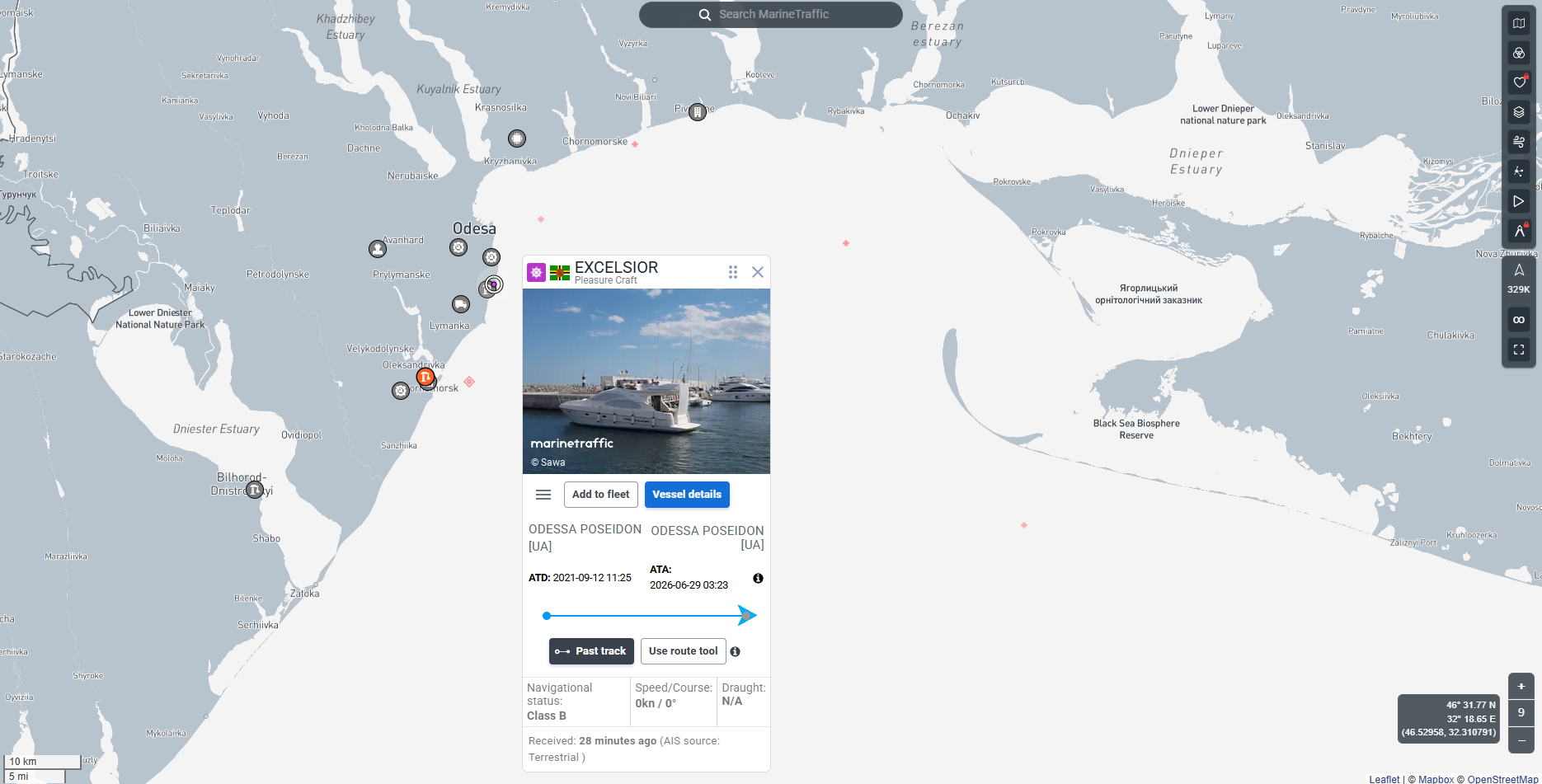The height and width of the screenshot is (784, 1542).
Task: Toggle vessel display with 329K count
Action: 1519,279
